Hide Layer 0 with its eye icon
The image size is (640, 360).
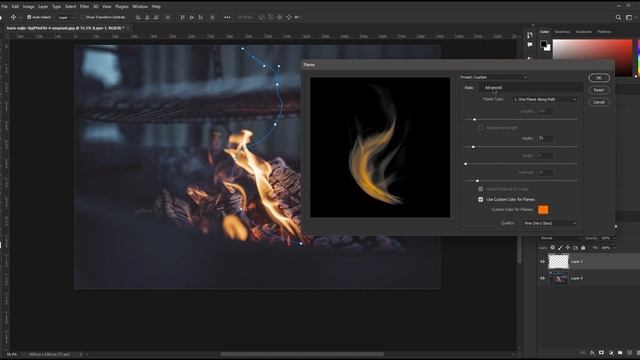coord(542,278)
